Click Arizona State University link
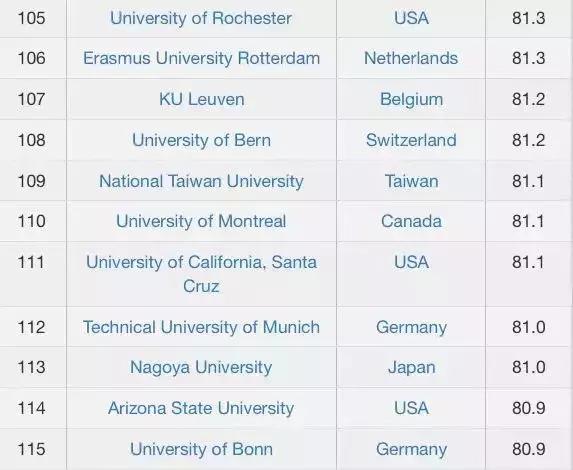 201,408
